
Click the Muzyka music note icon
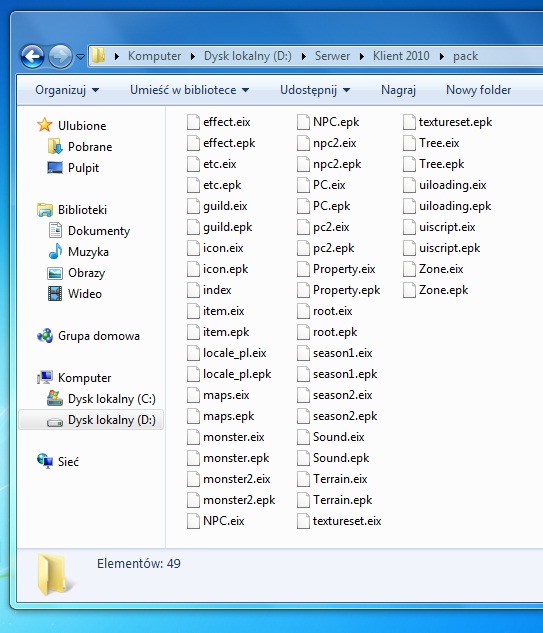click(x=55, y=251)
